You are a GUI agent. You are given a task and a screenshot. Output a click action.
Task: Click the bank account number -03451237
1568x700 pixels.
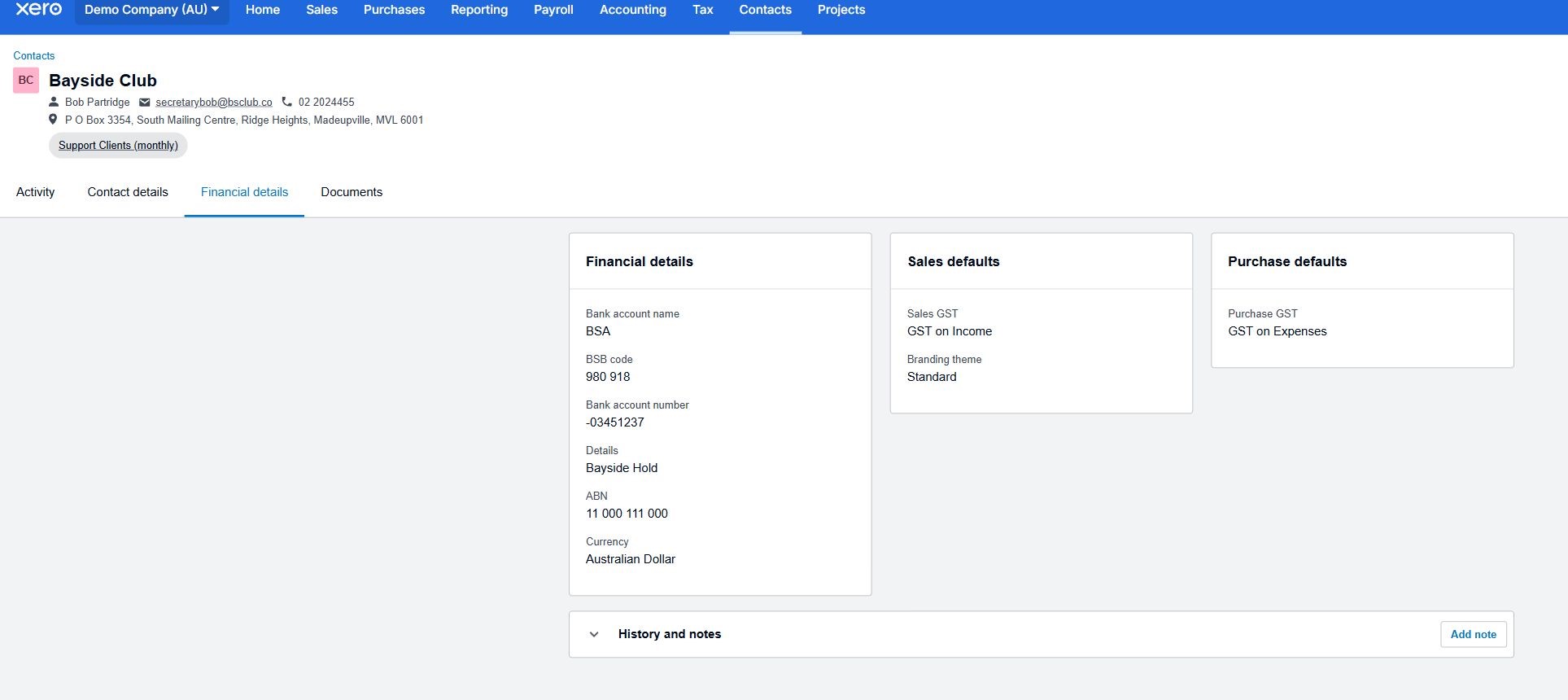pos(615,422)
